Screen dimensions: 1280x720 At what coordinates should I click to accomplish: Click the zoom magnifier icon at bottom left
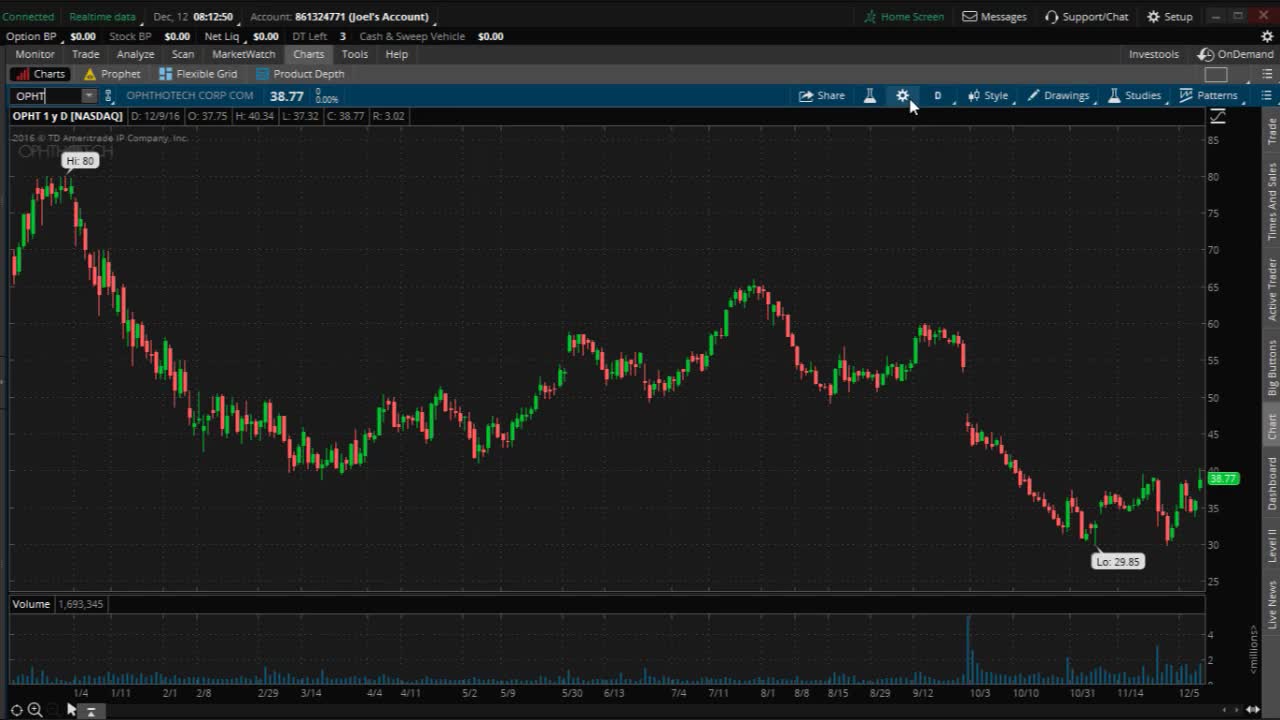(x=35, y=710)
